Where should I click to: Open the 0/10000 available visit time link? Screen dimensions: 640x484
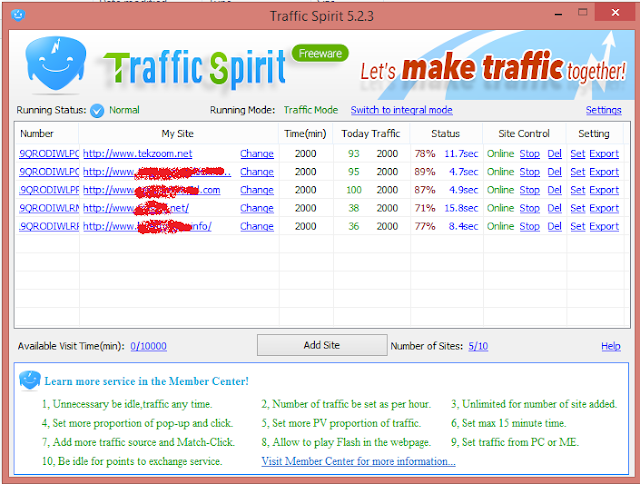pos(148,346)
